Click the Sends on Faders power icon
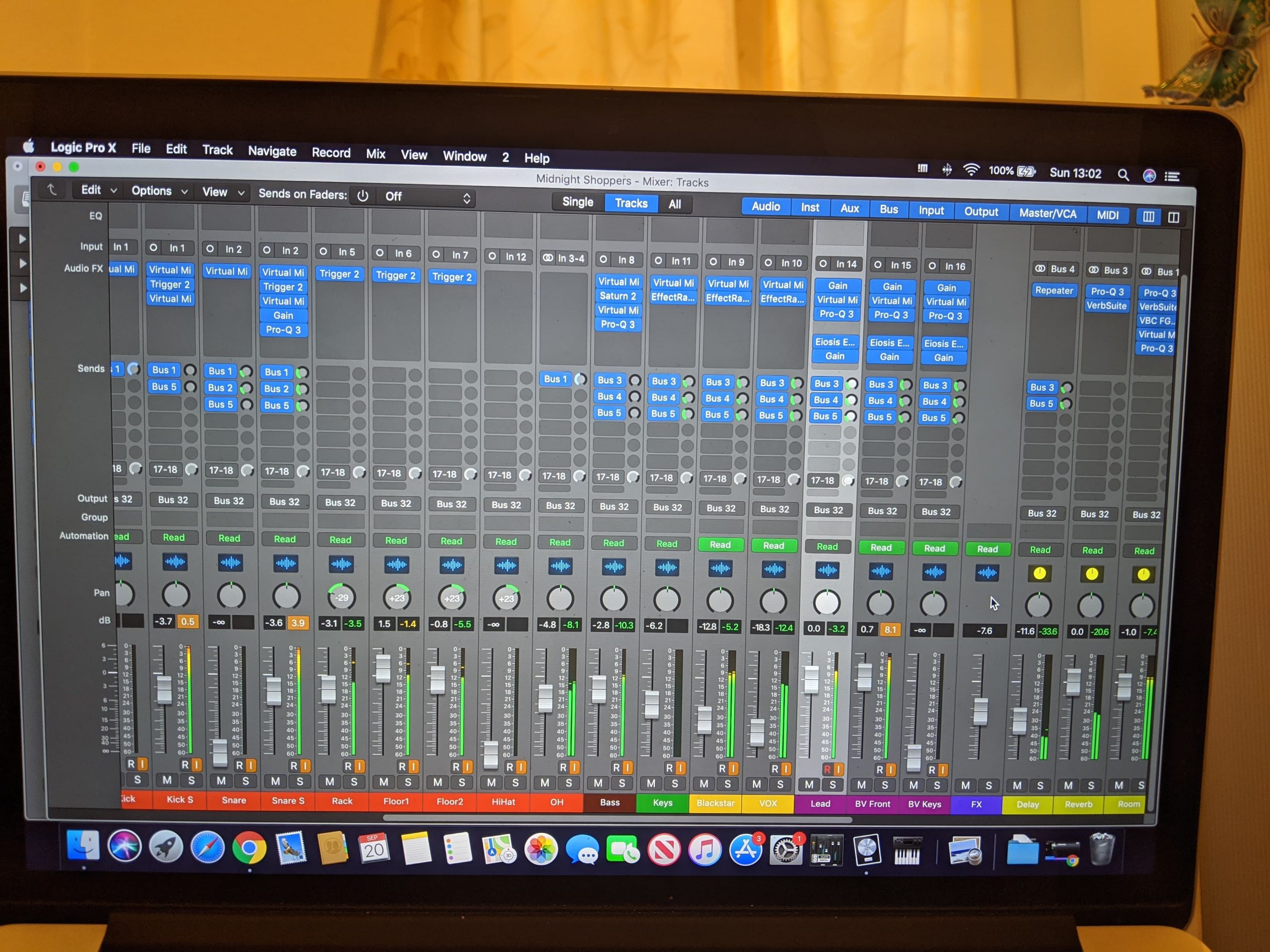 (363, 196)
